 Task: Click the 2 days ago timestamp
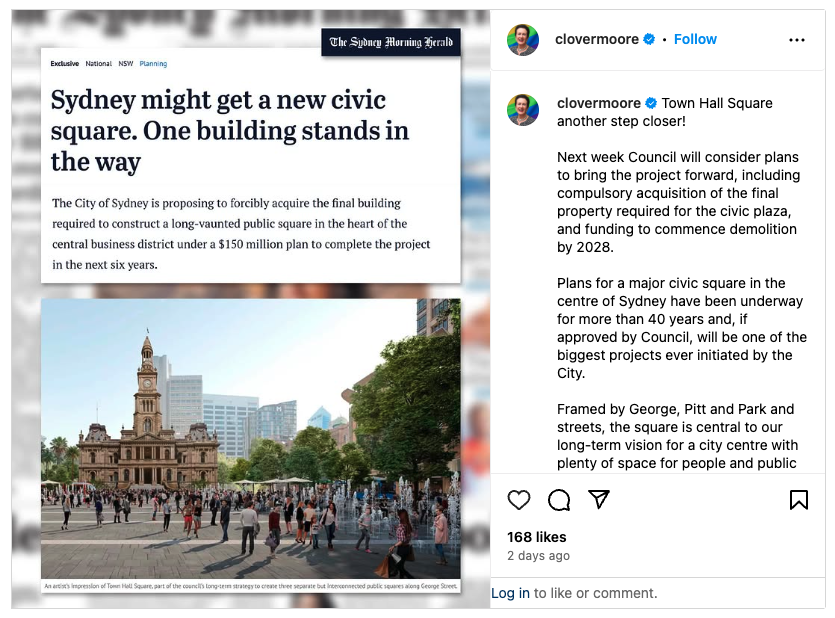click(x=538, y=556)
